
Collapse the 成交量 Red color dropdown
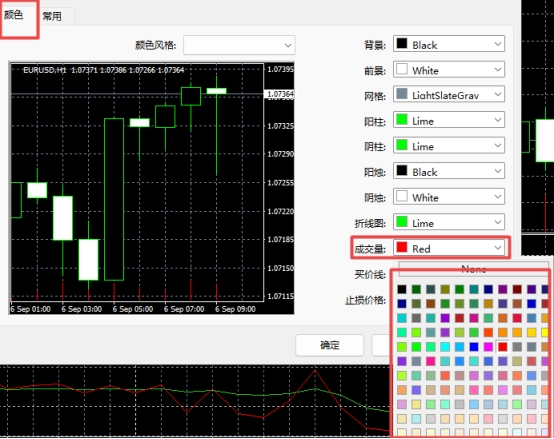pos(449,248)
